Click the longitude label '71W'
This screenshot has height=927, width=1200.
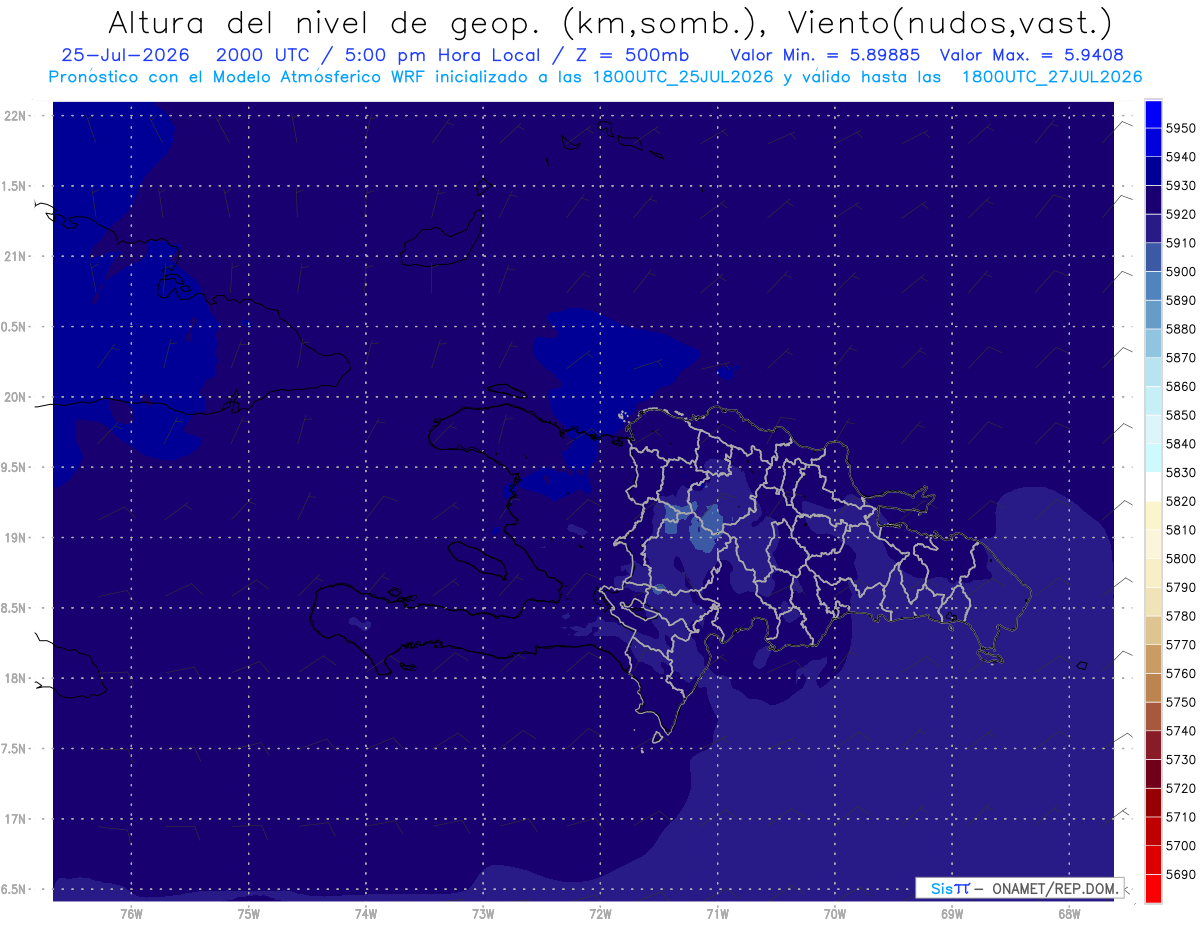pyautogui.click(x=717, y=913)
